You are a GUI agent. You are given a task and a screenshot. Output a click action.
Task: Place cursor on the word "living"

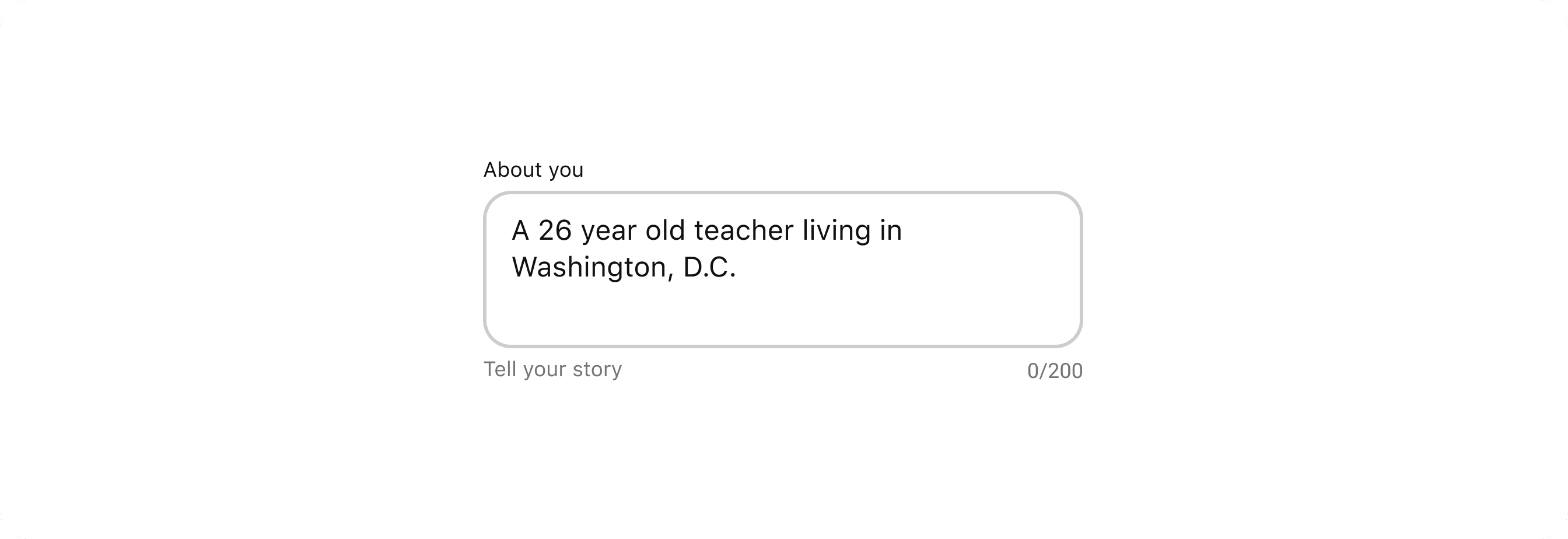pos(836,232)
